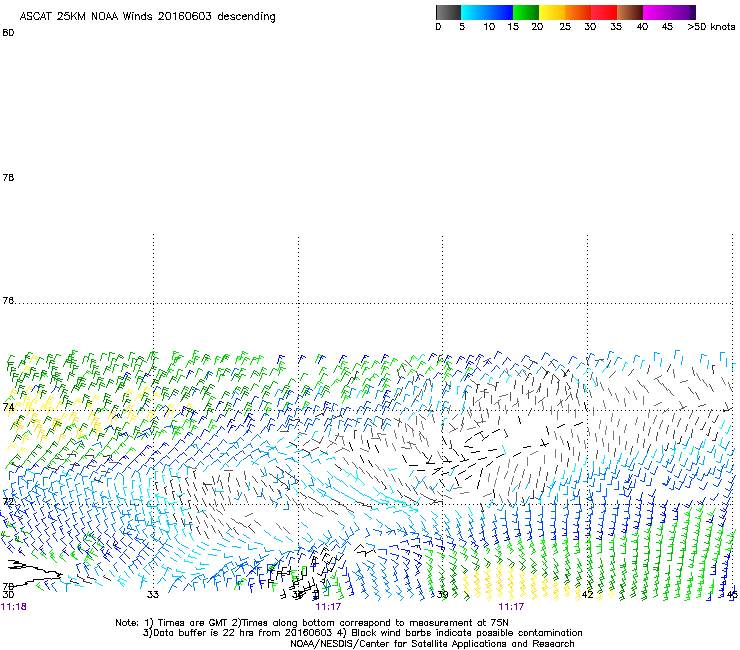Click the color scale's 30 tick label
740x650 pixels.
tap(590, 27)
